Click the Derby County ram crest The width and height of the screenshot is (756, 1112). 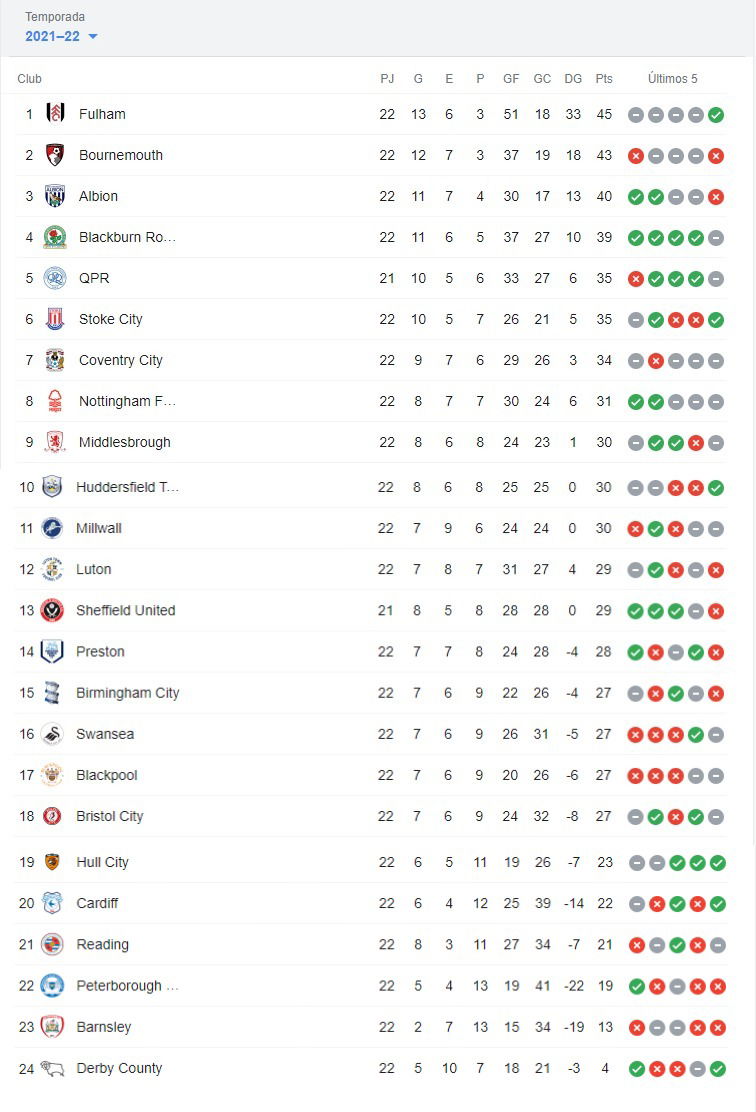pyautogui.click(x=52, y=1068)
